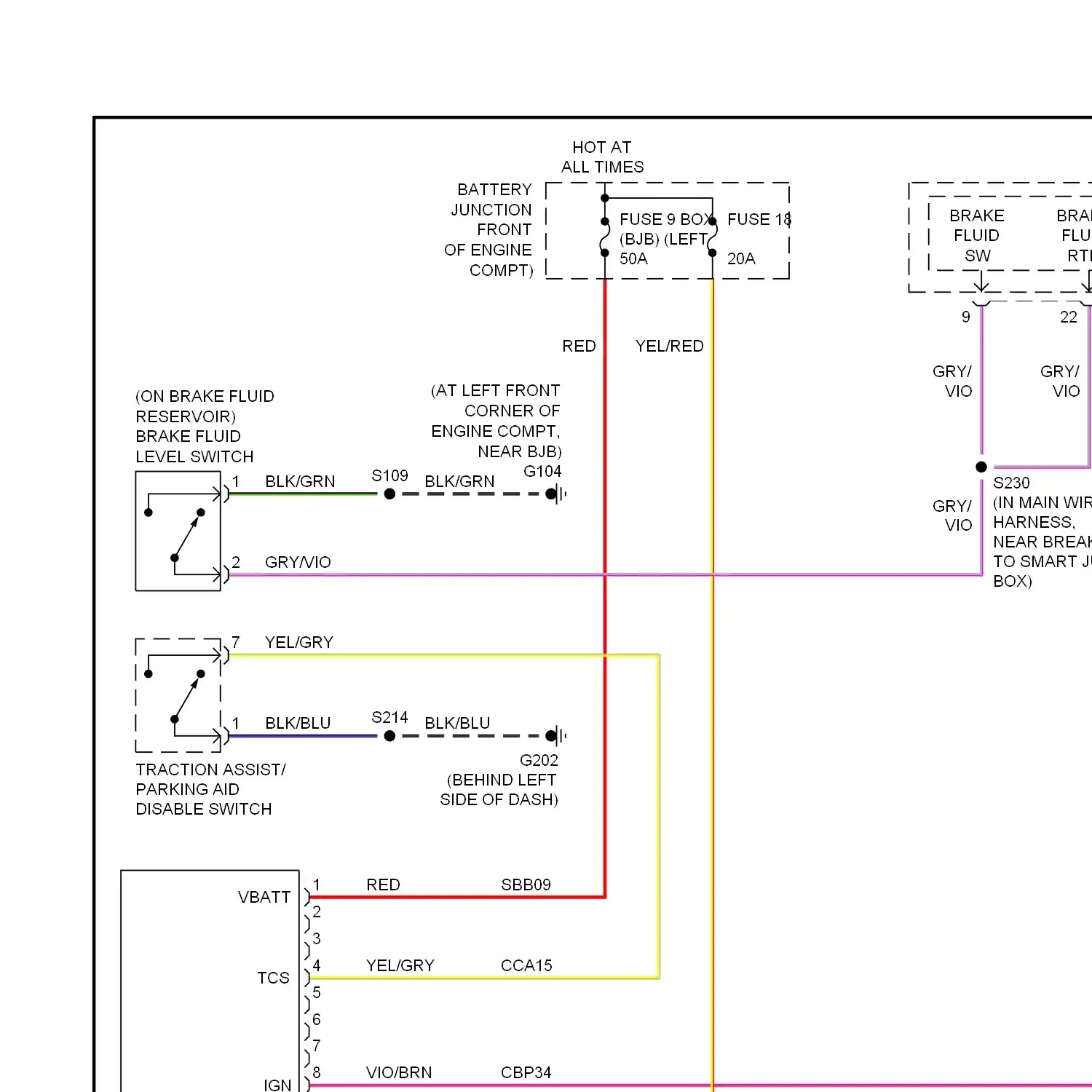The image size is (1092, 1092).
Task: Click the 'TCS' terminal label
Action: [x=273, y=978]
